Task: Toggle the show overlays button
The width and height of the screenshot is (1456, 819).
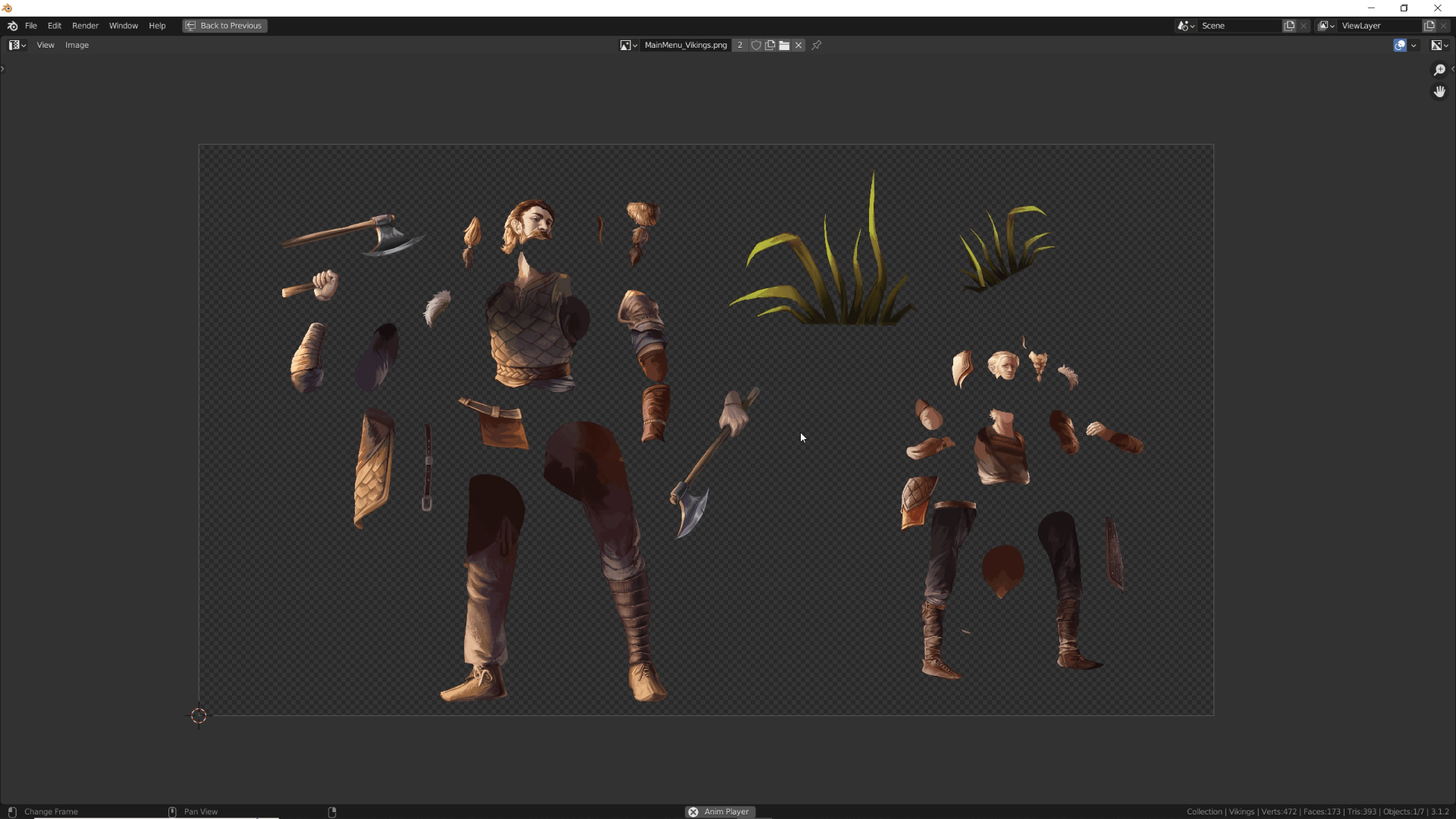Action: [x=1400, y=45]
